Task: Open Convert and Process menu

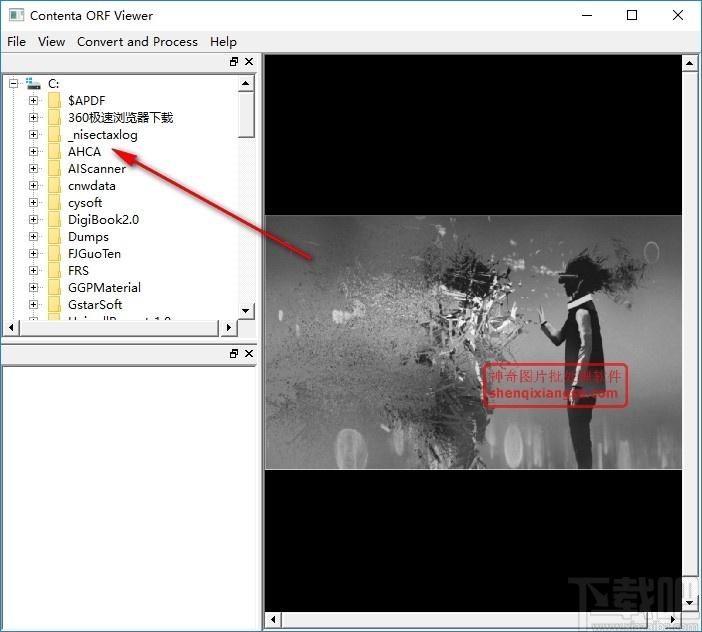Action: [x=137, y=42]
